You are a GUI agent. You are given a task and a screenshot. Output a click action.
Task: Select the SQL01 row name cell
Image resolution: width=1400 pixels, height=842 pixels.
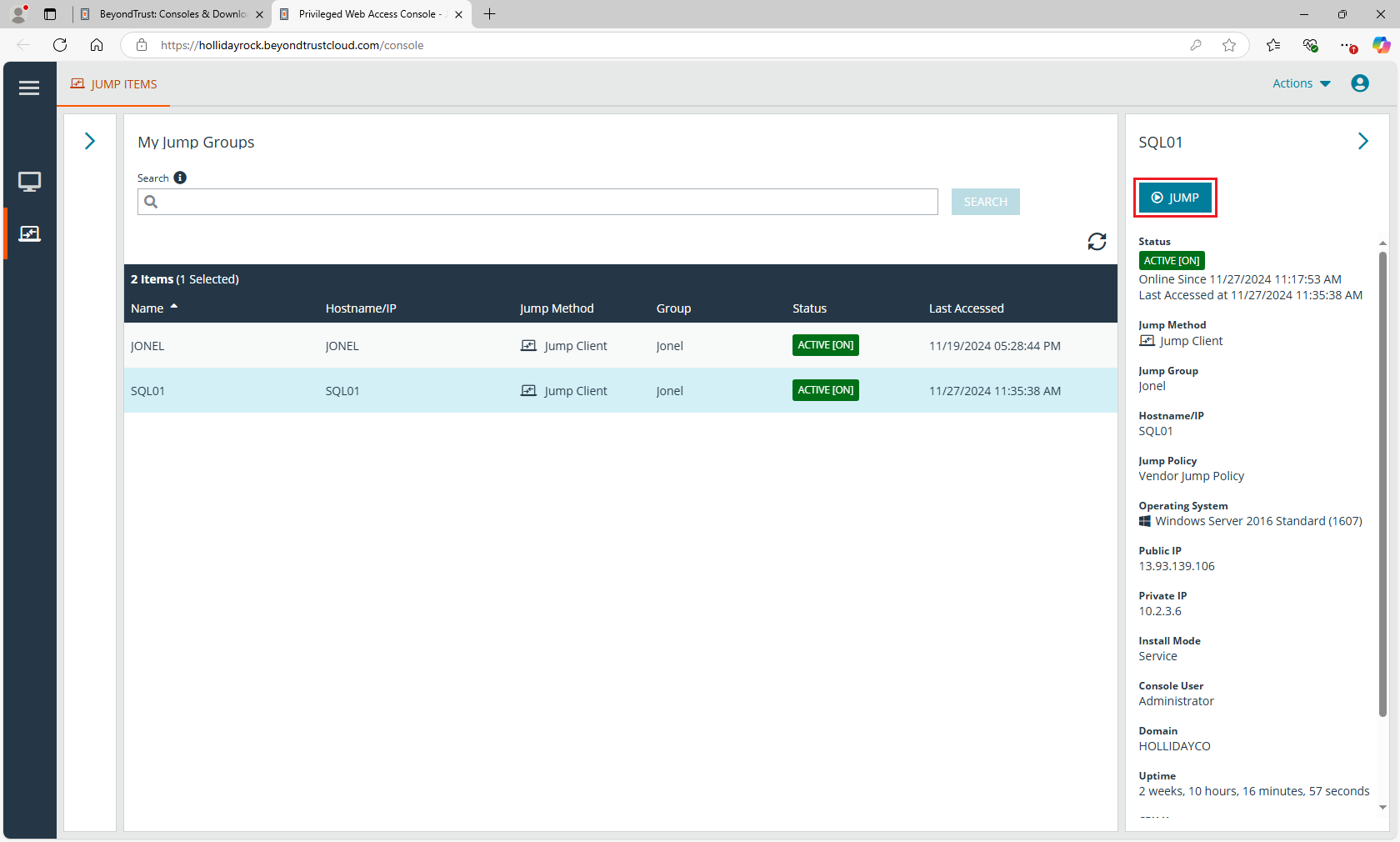tap(147, 391)
